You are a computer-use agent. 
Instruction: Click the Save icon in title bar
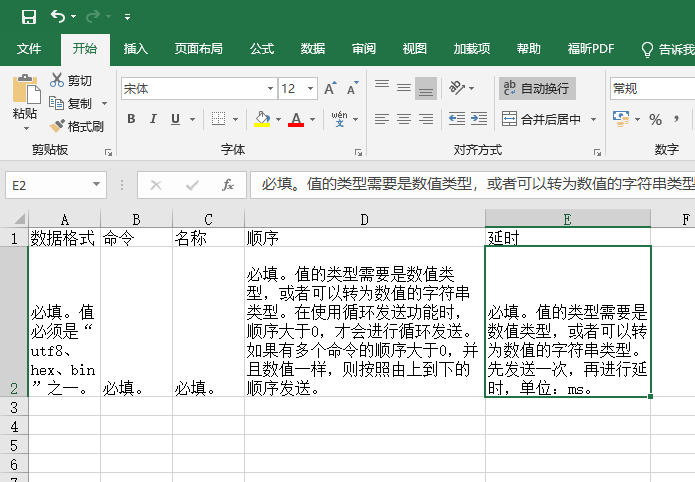point(28,17)
